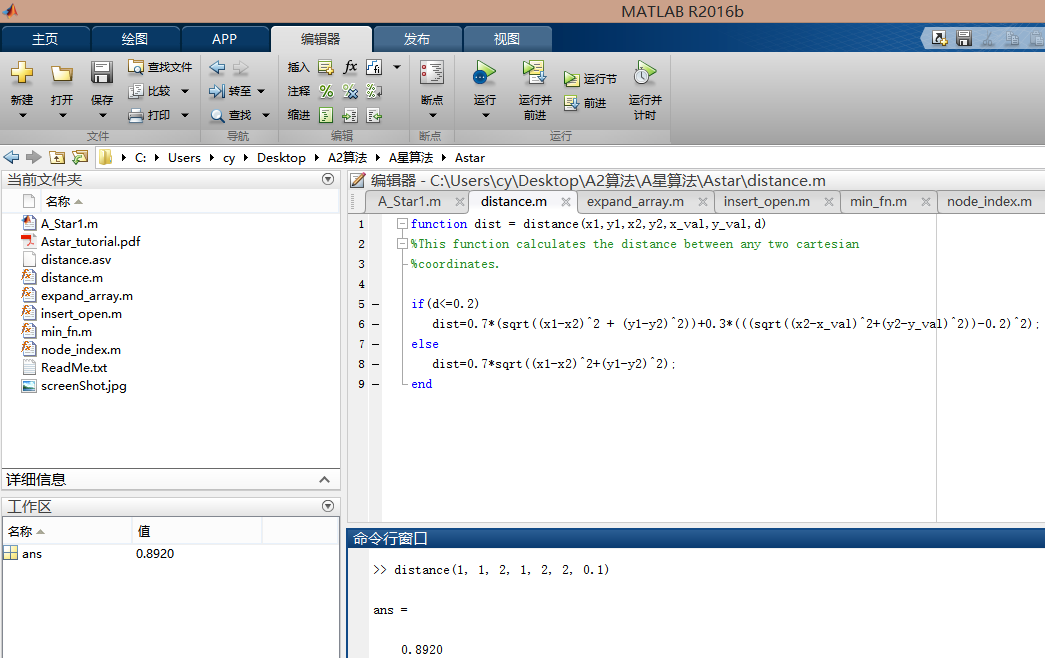Click the Run Section (运行节) icon
This screenshot has width=1045, height=658.
point(571,79)
